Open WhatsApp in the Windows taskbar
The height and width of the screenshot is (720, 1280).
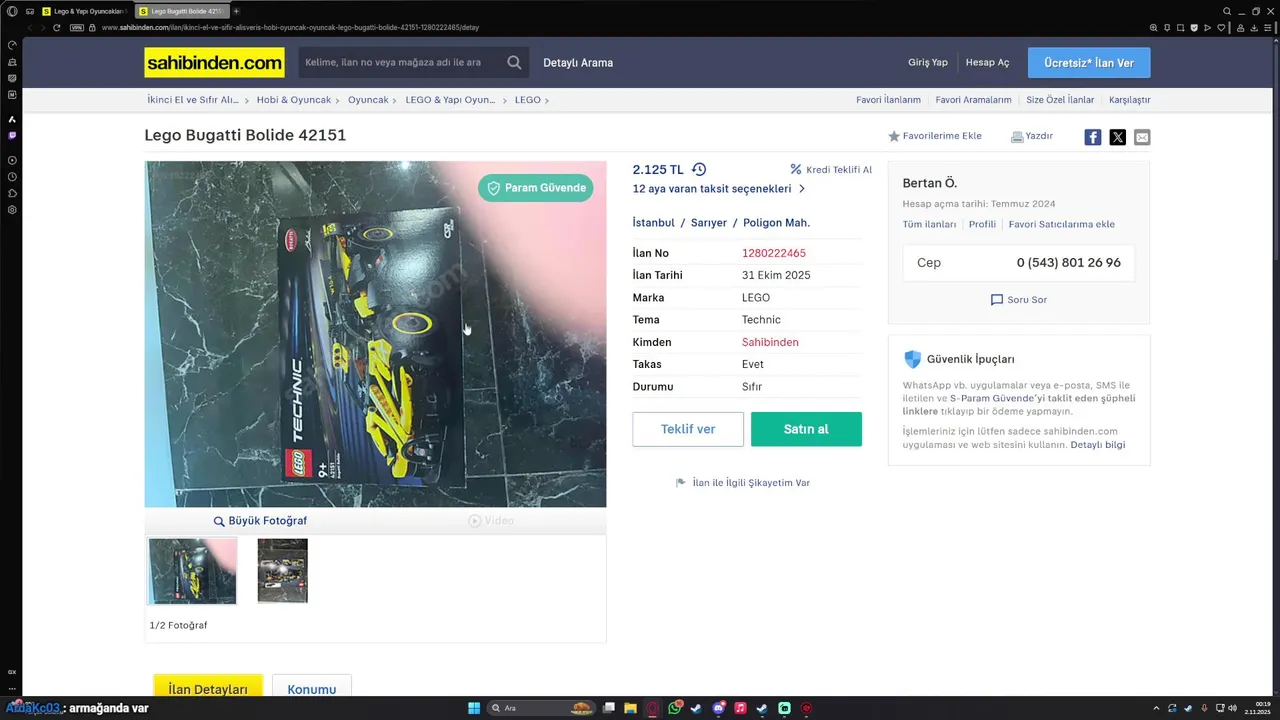coord(675,708)
